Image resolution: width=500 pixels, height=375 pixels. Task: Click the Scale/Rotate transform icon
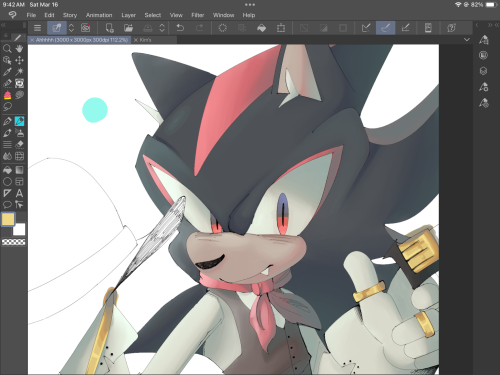pyautogui.click(x=281, y=28)
